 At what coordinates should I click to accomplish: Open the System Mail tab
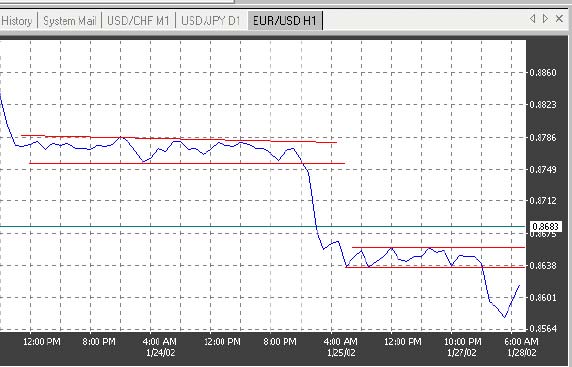point(69,21)
